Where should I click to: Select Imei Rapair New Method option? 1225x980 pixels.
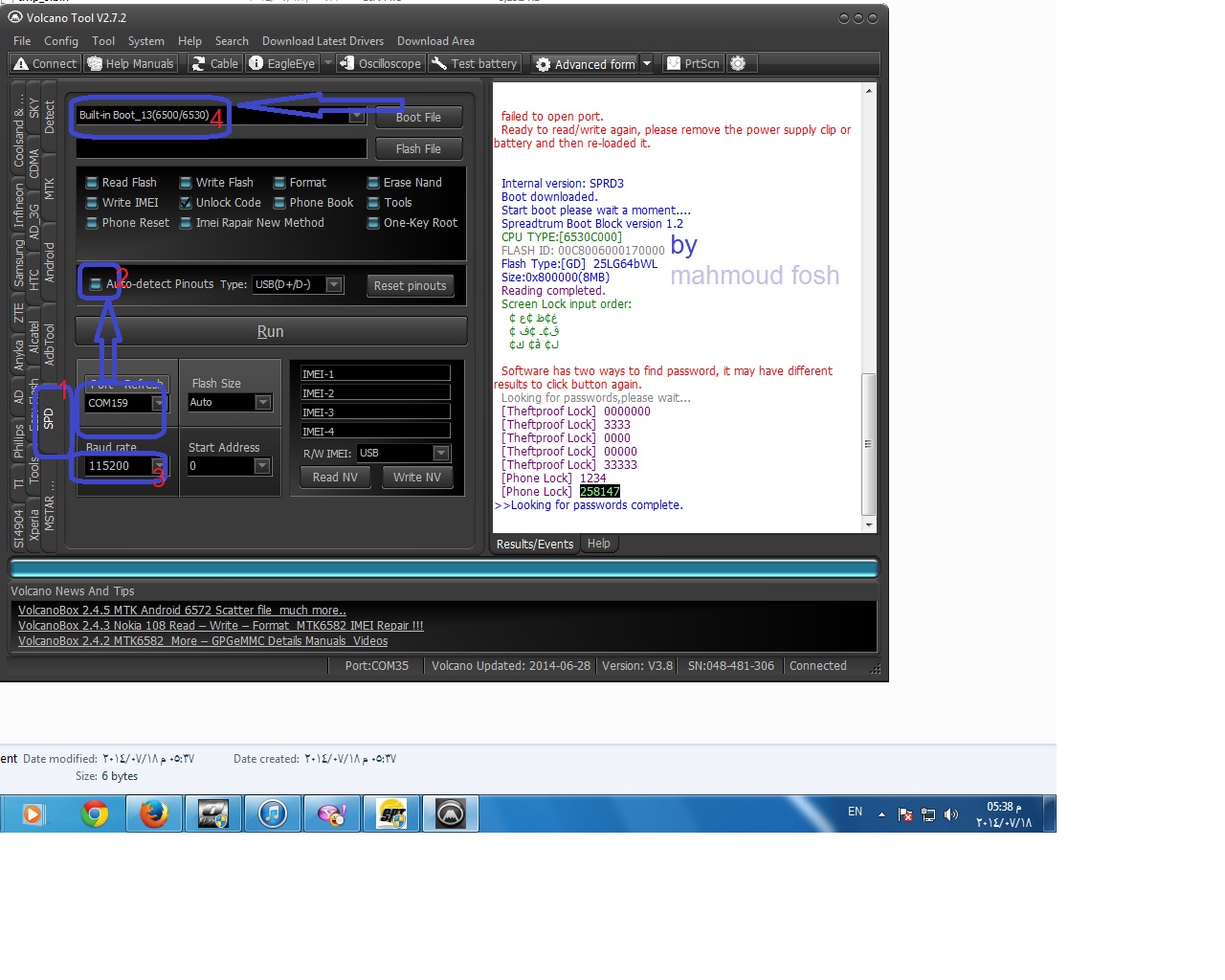(x=252, y=223)
